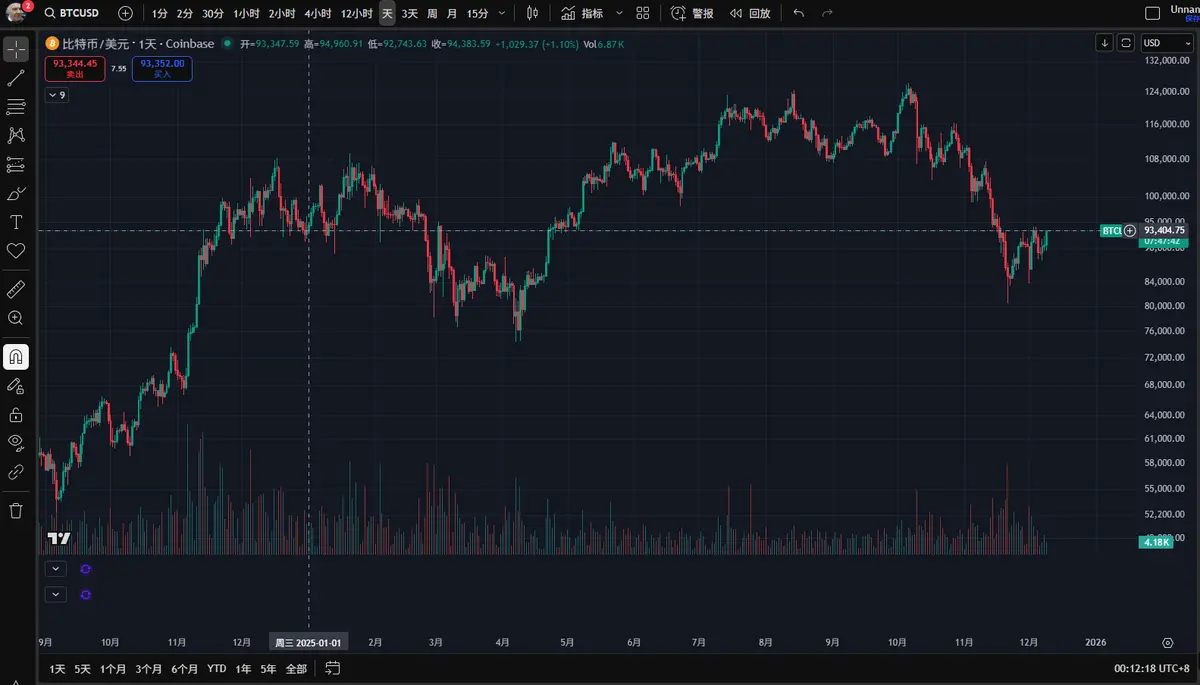
Task: Create a 警报 alert
Action: (693, 13)
